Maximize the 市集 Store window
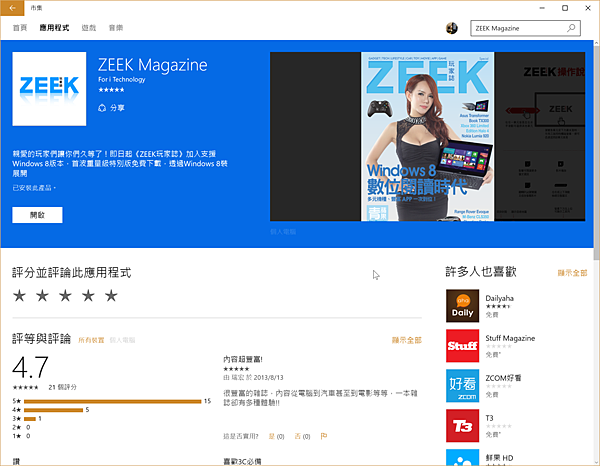The width and height of the screenshot is (600, 466). 565,8
